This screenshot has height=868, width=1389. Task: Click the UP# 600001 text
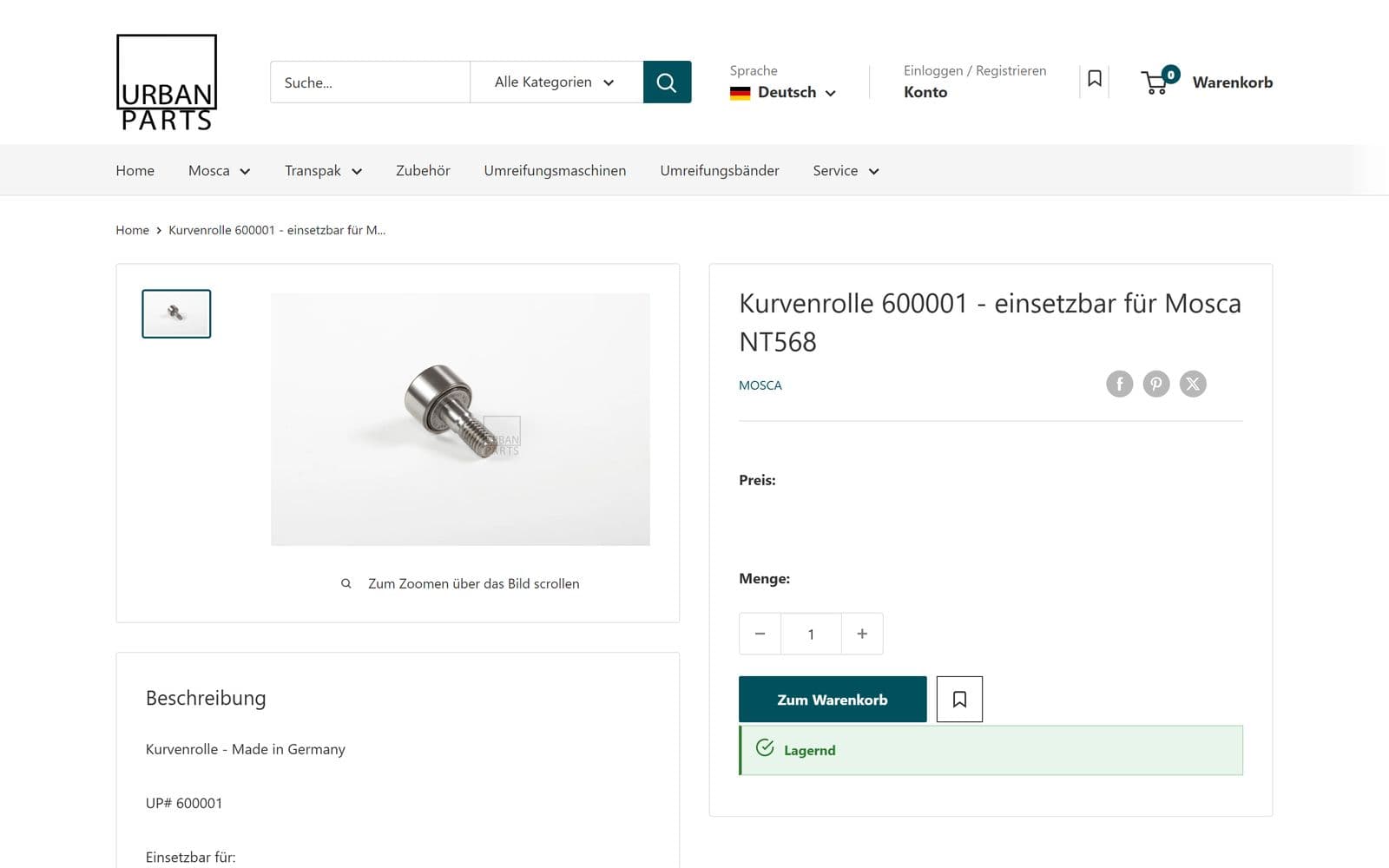pyautogui.click(x=184, y=803)
